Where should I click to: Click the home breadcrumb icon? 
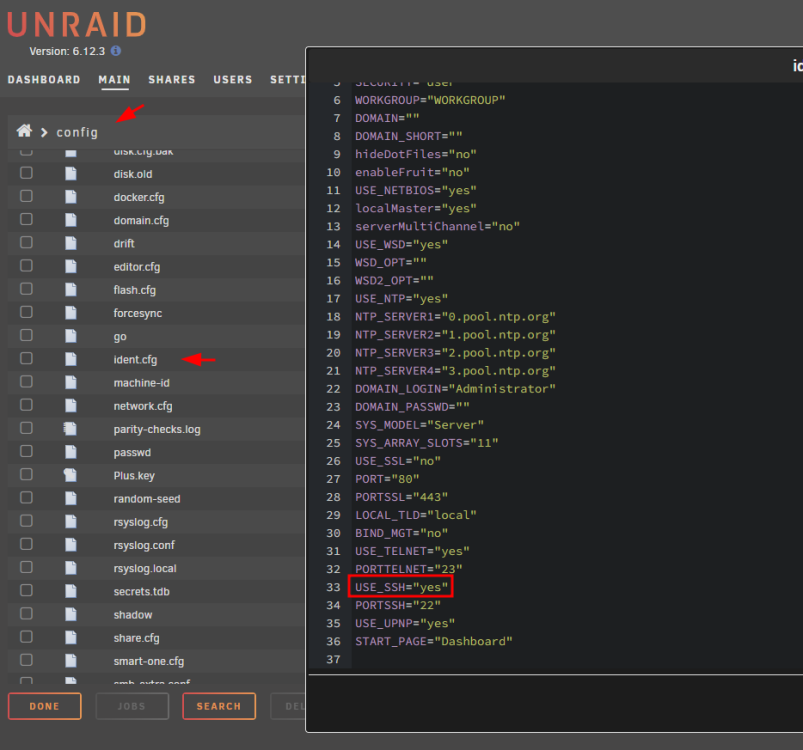(x=24, y=131)
